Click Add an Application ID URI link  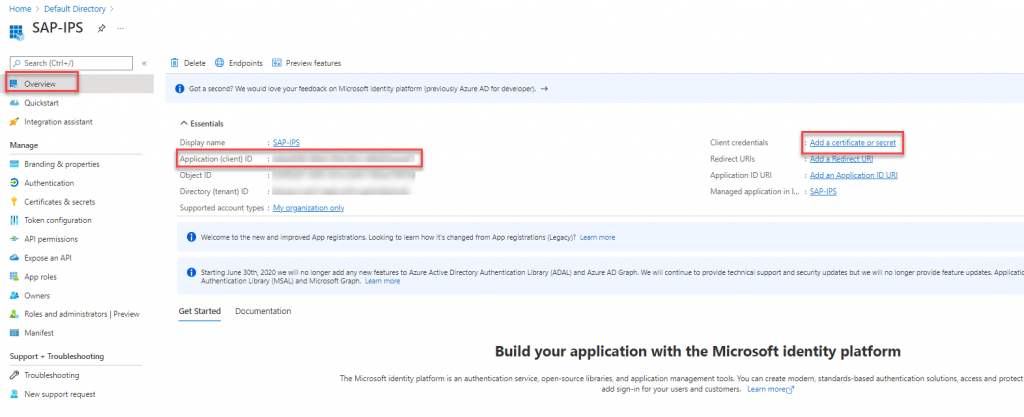click(854, 176)
